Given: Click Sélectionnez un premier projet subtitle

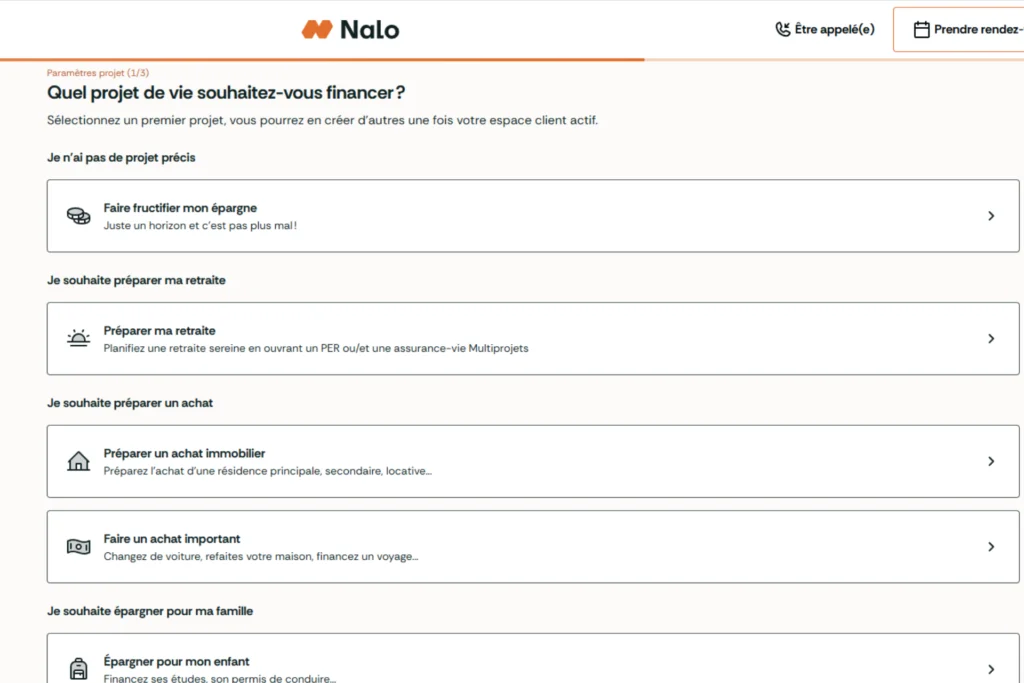Looking at the screenshot, I should click(322, 120).
